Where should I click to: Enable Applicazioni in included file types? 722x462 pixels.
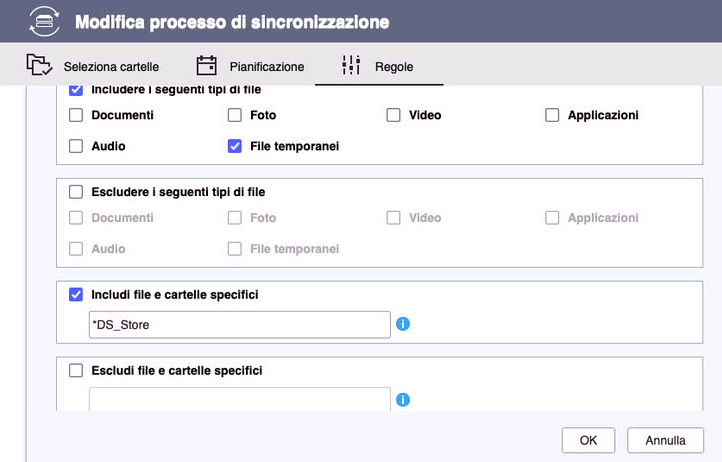[x=552, y=115]
